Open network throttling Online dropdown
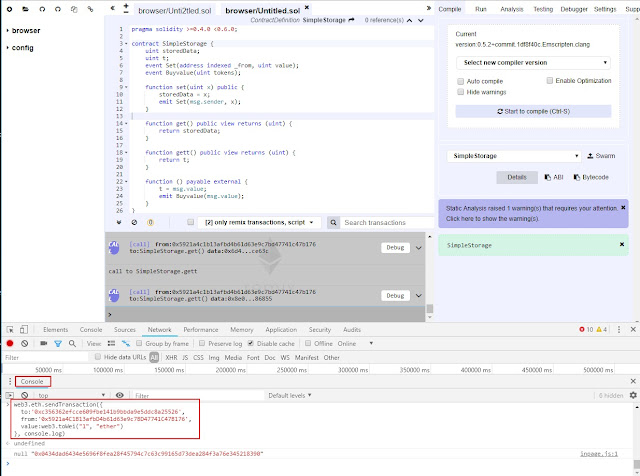The width and height of the screenshot is (640, 476). pos(355,344)
